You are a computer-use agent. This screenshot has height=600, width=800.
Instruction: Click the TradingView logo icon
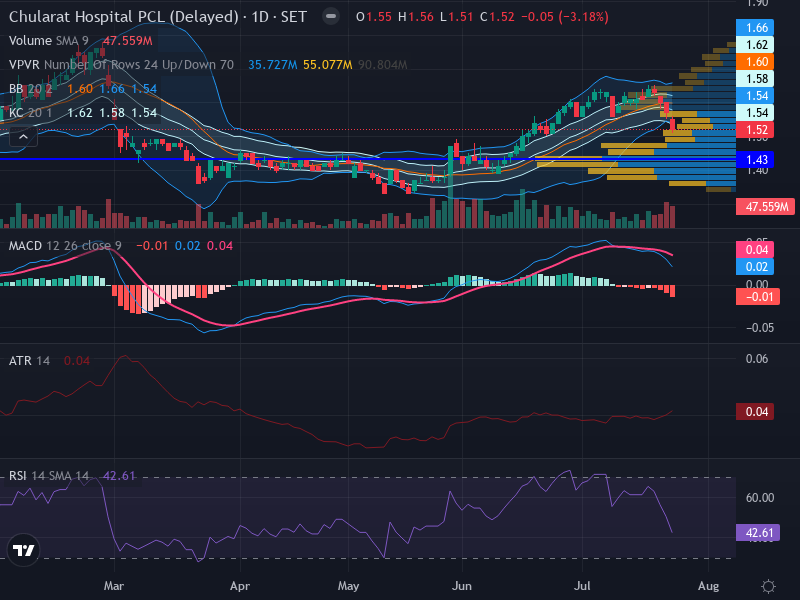click(23, 550)
